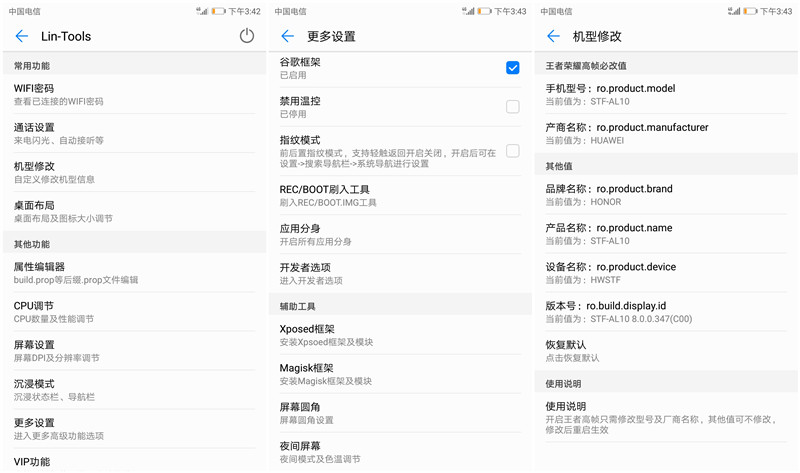This screenshot has height=473, width=800.
Task: Uncheck the 谷歌框架 checkbox
Action: pos(513,67)
